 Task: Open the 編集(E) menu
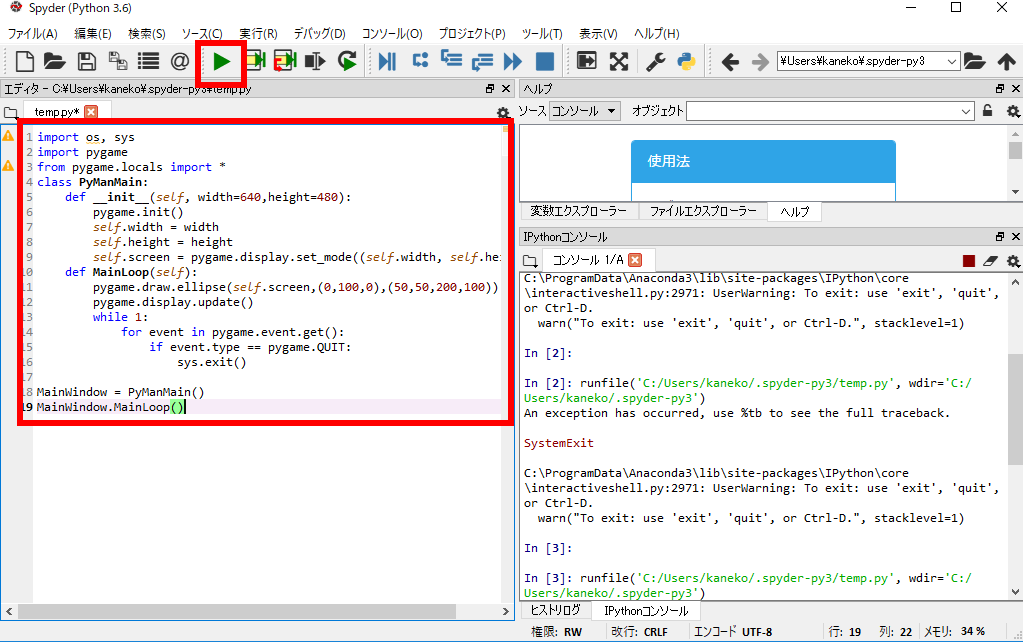(93, 33)
